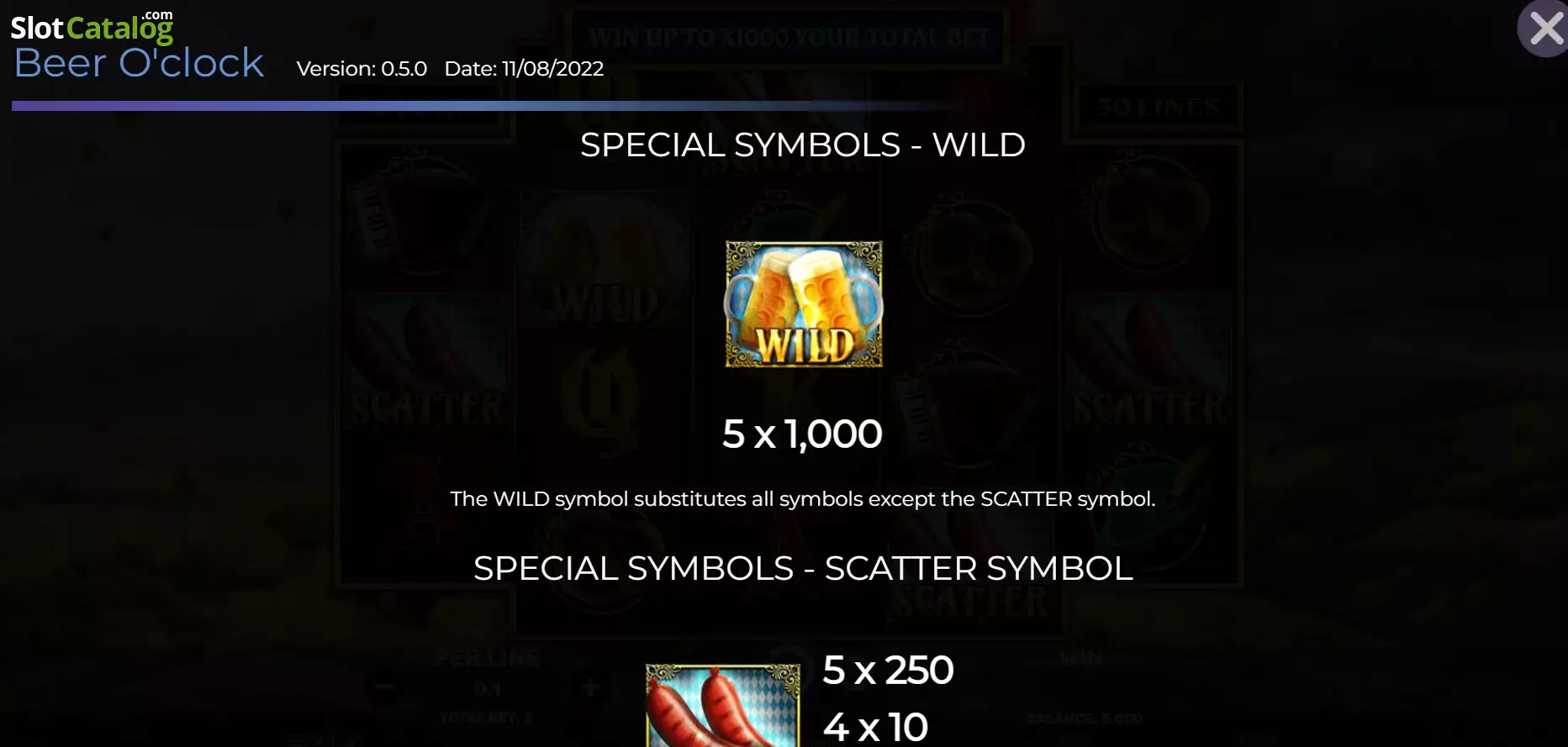Click the dimmed win up to x1000 banner

tap(789, 37)
